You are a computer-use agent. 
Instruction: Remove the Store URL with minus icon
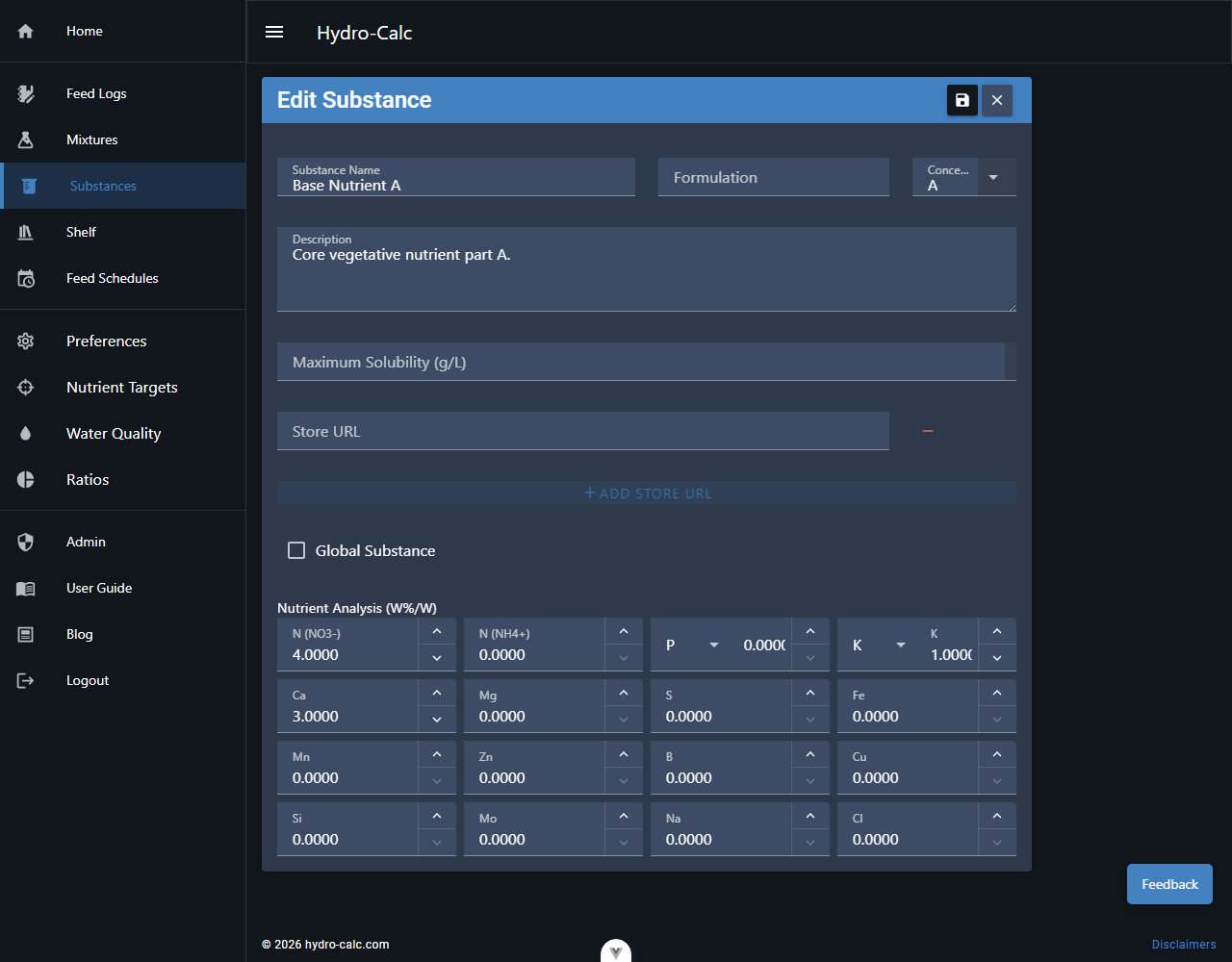click(x=928, y=431)
